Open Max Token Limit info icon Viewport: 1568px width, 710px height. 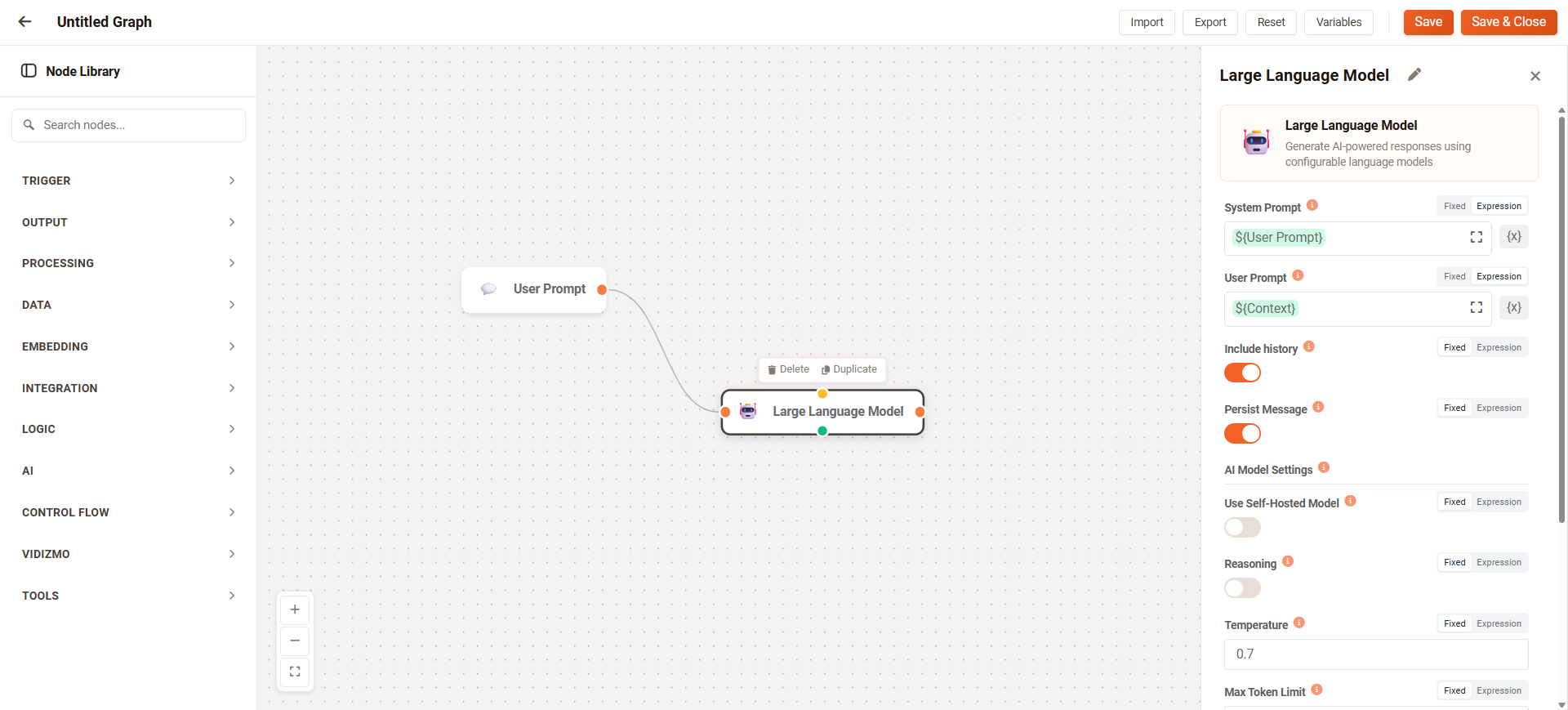1316,690
